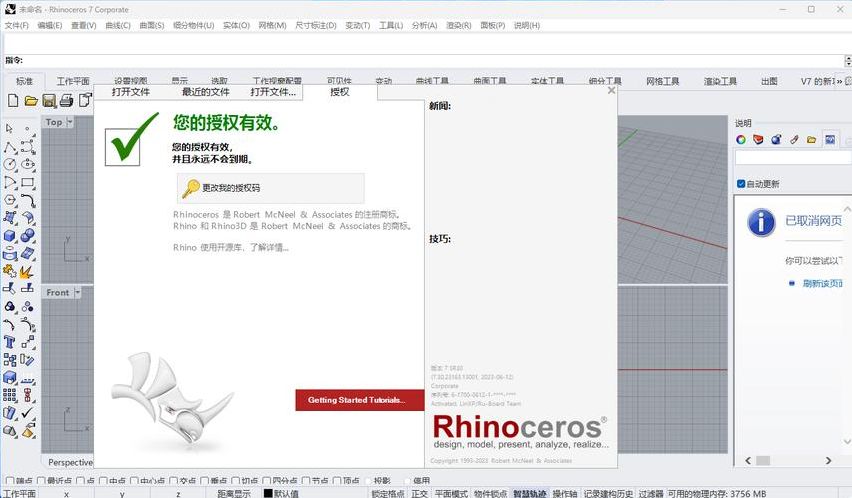Select the control point curve tool
This screenshot has height=498, width=852.
coord(28,147)
